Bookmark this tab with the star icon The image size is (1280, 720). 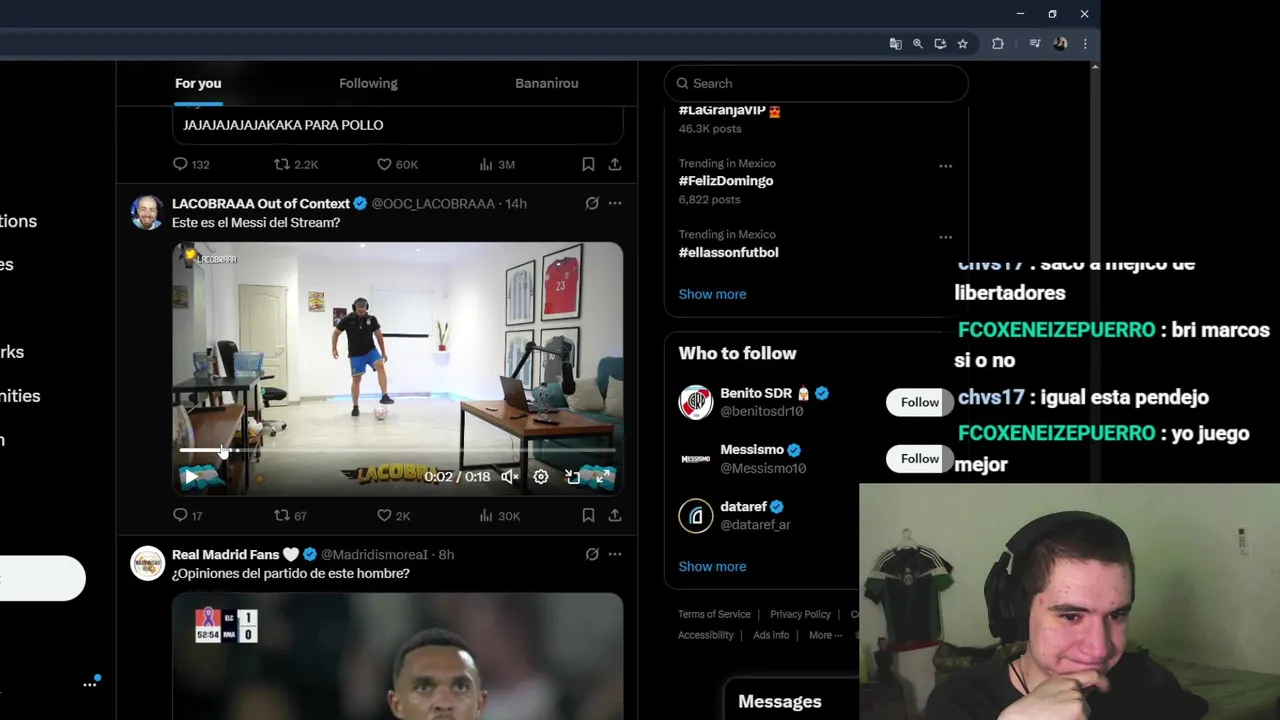962,44
